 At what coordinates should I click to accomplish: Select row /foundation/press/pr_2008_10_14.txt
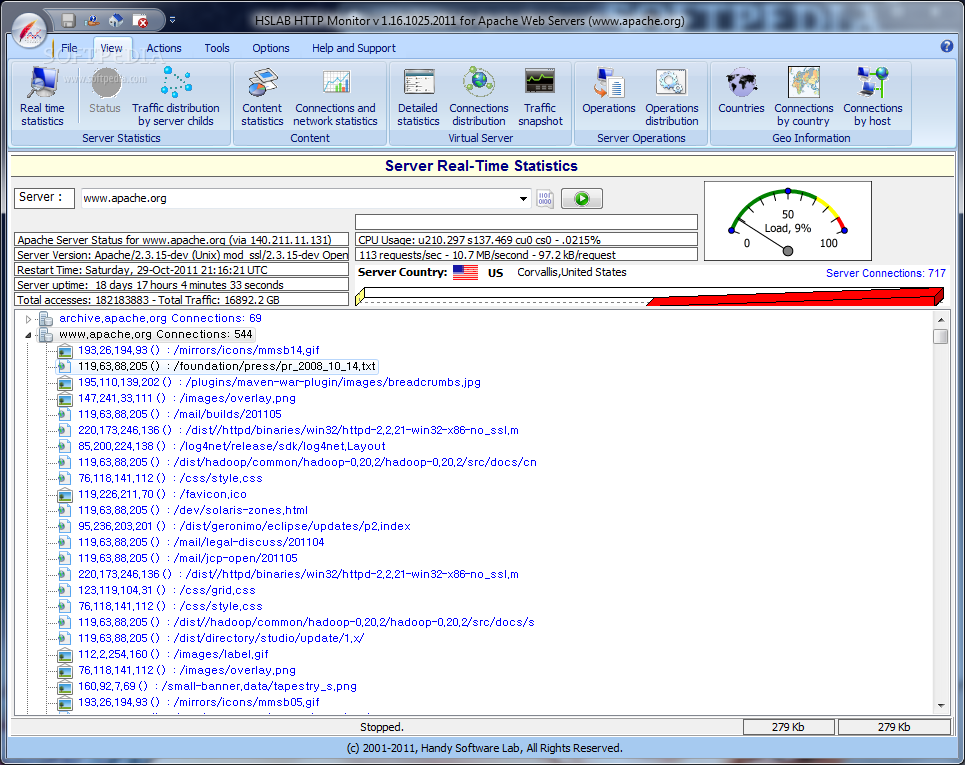pos(226,366)
